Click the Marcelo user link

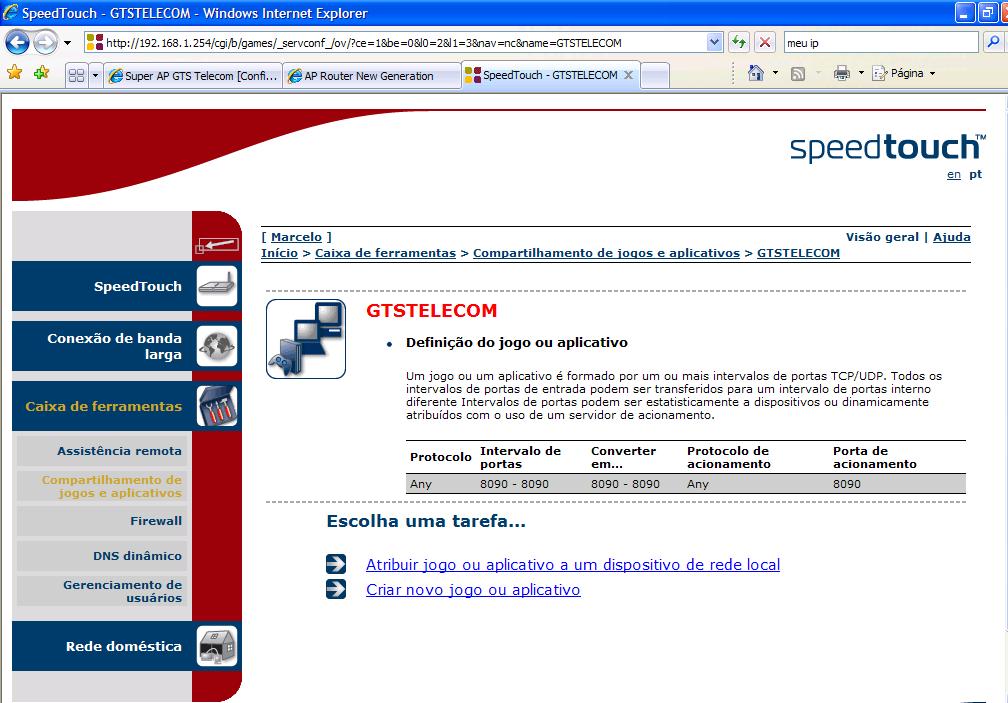296,237
